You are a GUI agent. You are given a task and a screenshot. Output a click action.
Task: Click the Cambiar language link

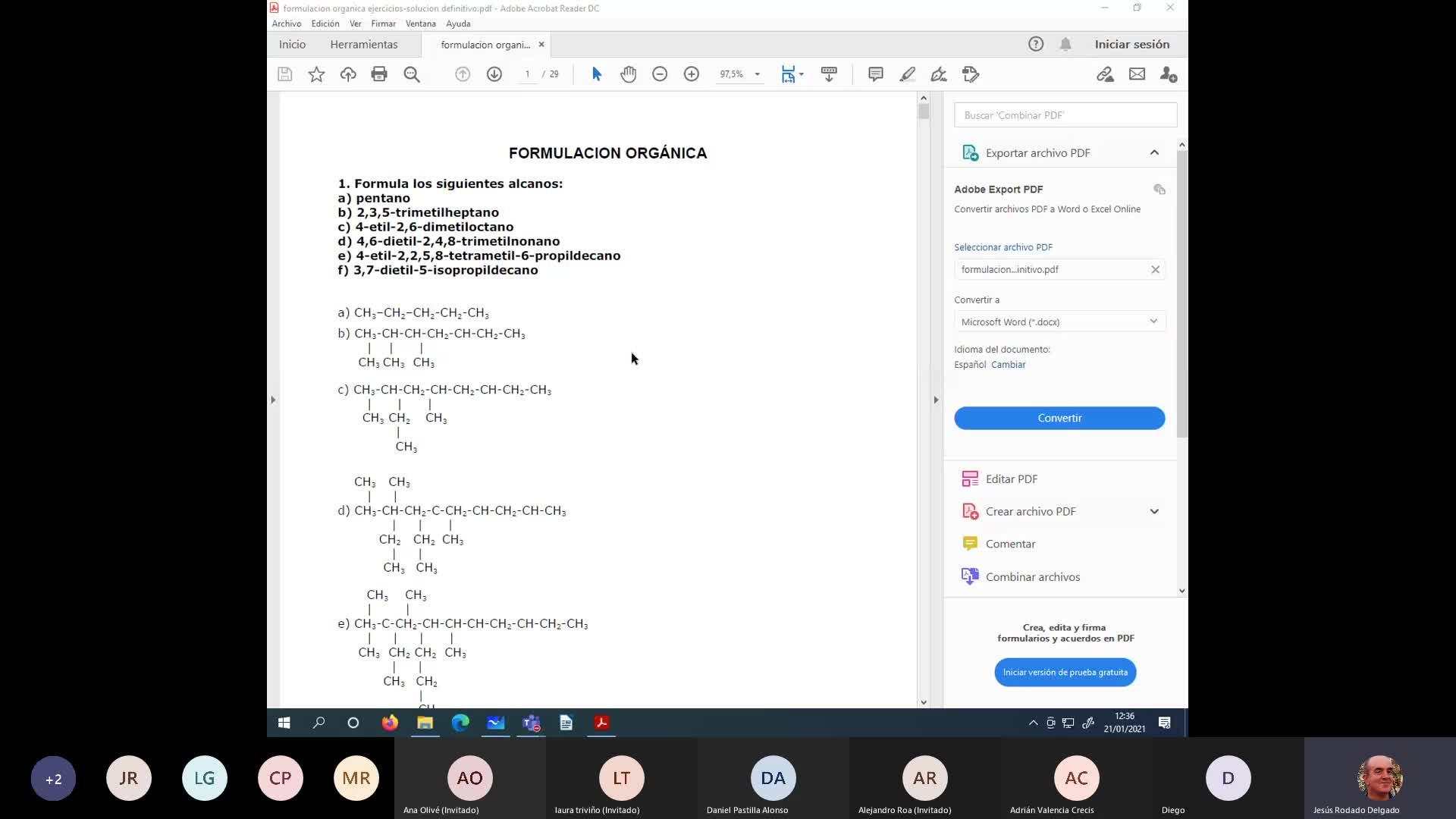pos(1008,365)
